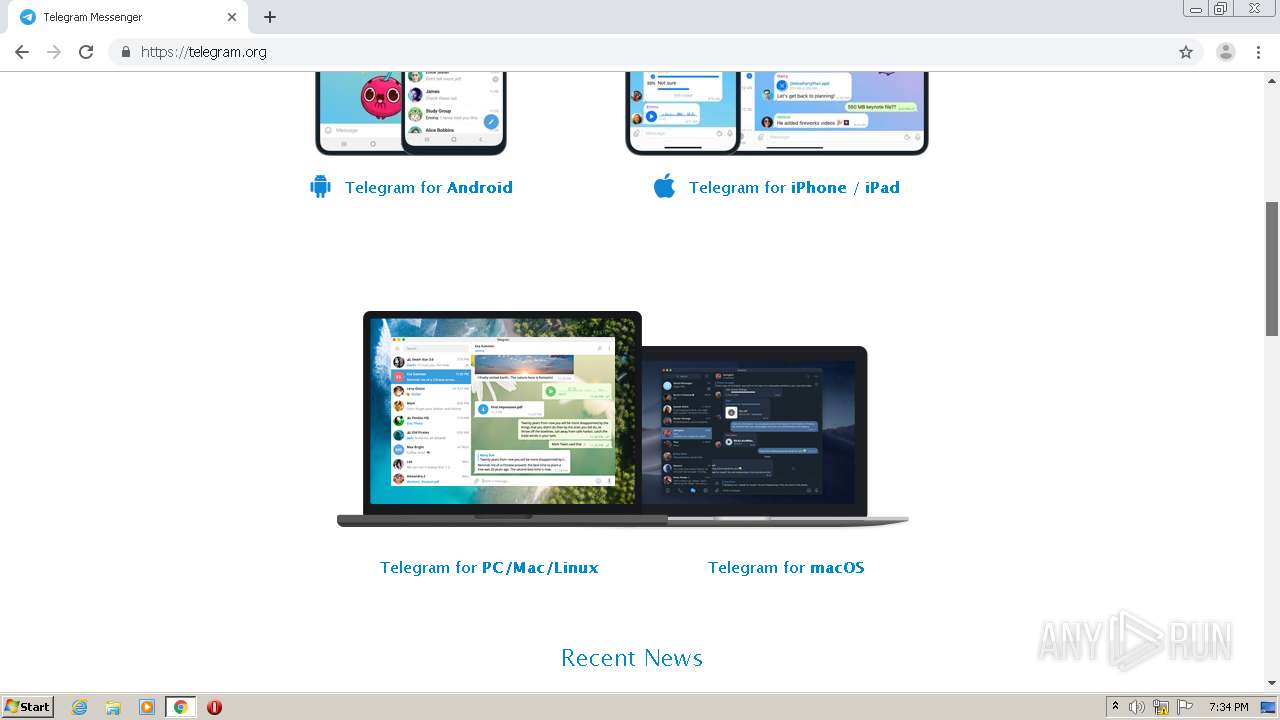Open Action Center flag icon
This screenshot has height=720, width=1280.
pos(1185,707)
